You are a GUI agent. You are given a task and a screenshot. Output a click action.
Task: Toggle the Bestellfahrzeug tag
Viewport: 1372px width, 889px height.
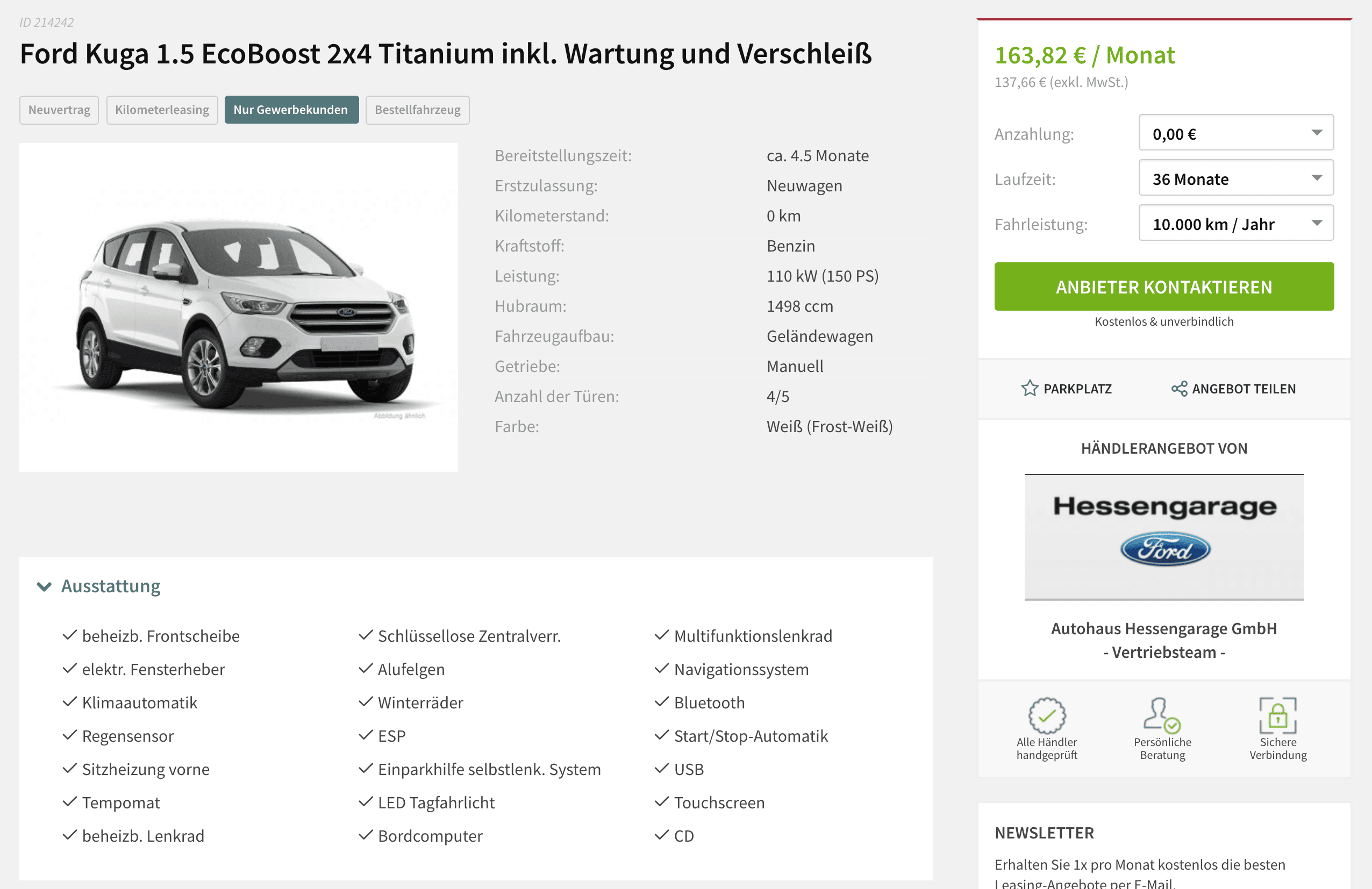point(417,110)
